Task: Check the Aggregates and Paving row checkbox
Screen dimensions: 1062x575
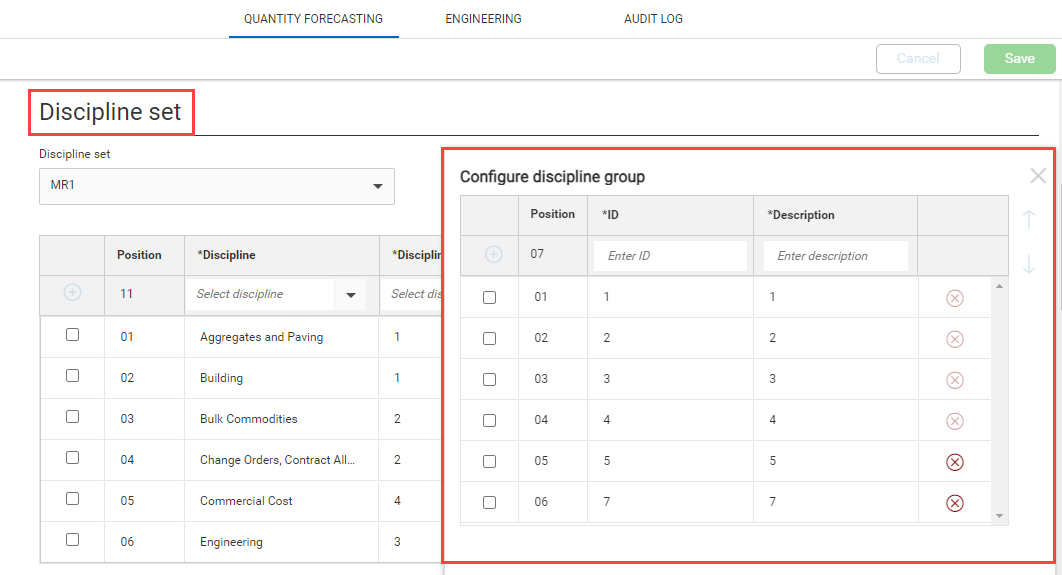Action: click(x=72, y=335)
